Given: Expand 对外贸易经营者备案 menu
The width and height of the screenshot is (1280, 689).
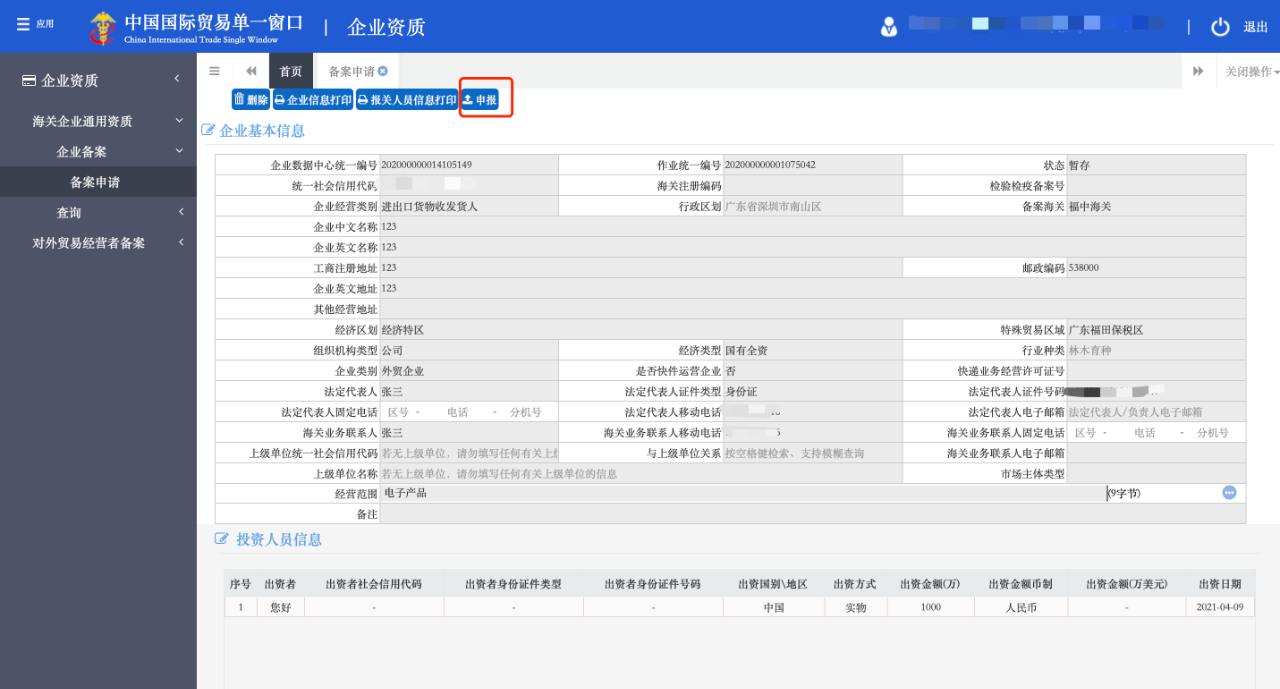Looking at the screenshot, I should [x=98, y=243].
